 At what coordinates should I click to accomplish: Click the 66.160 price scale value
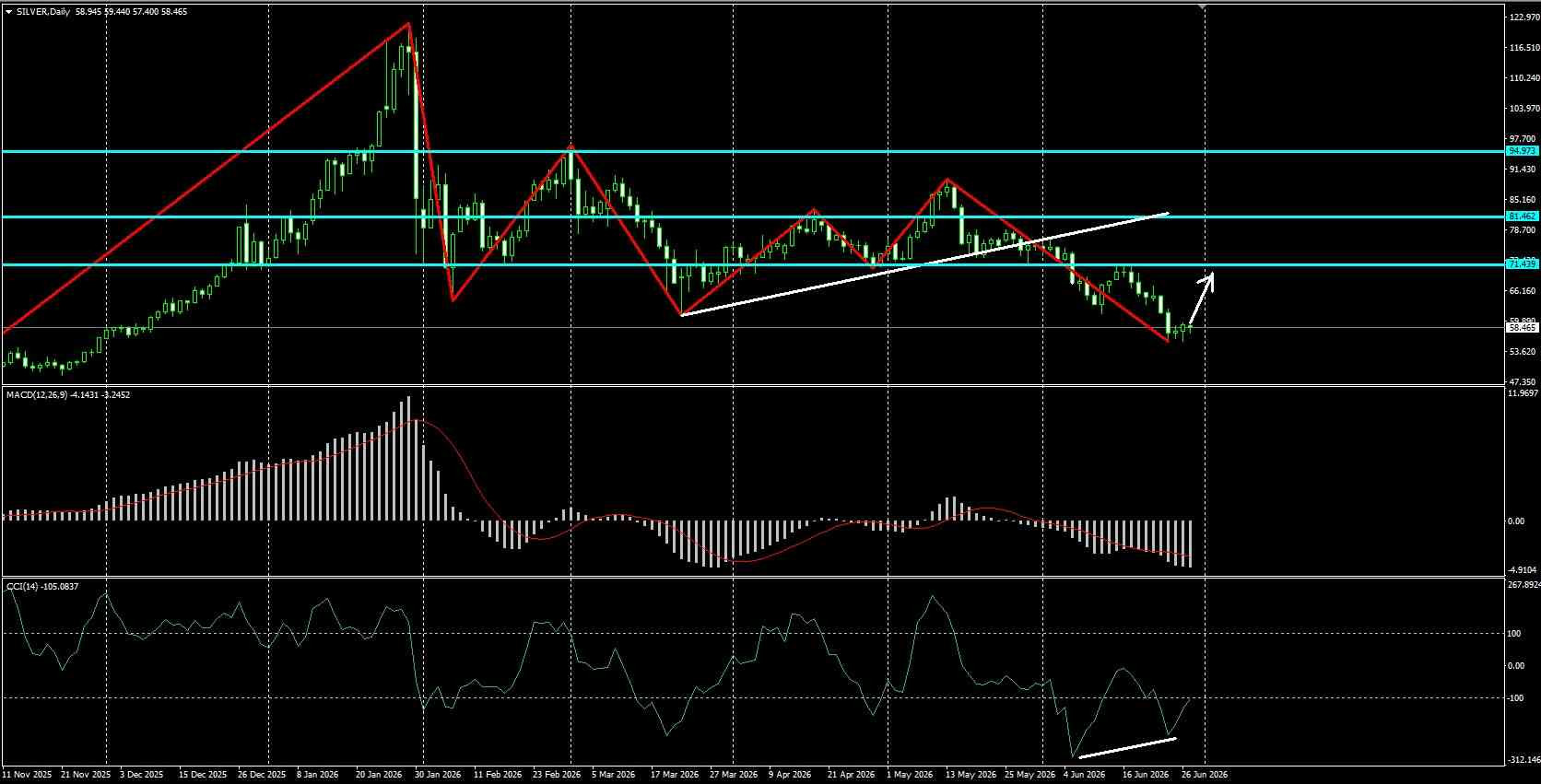[x=1523, y=291]
